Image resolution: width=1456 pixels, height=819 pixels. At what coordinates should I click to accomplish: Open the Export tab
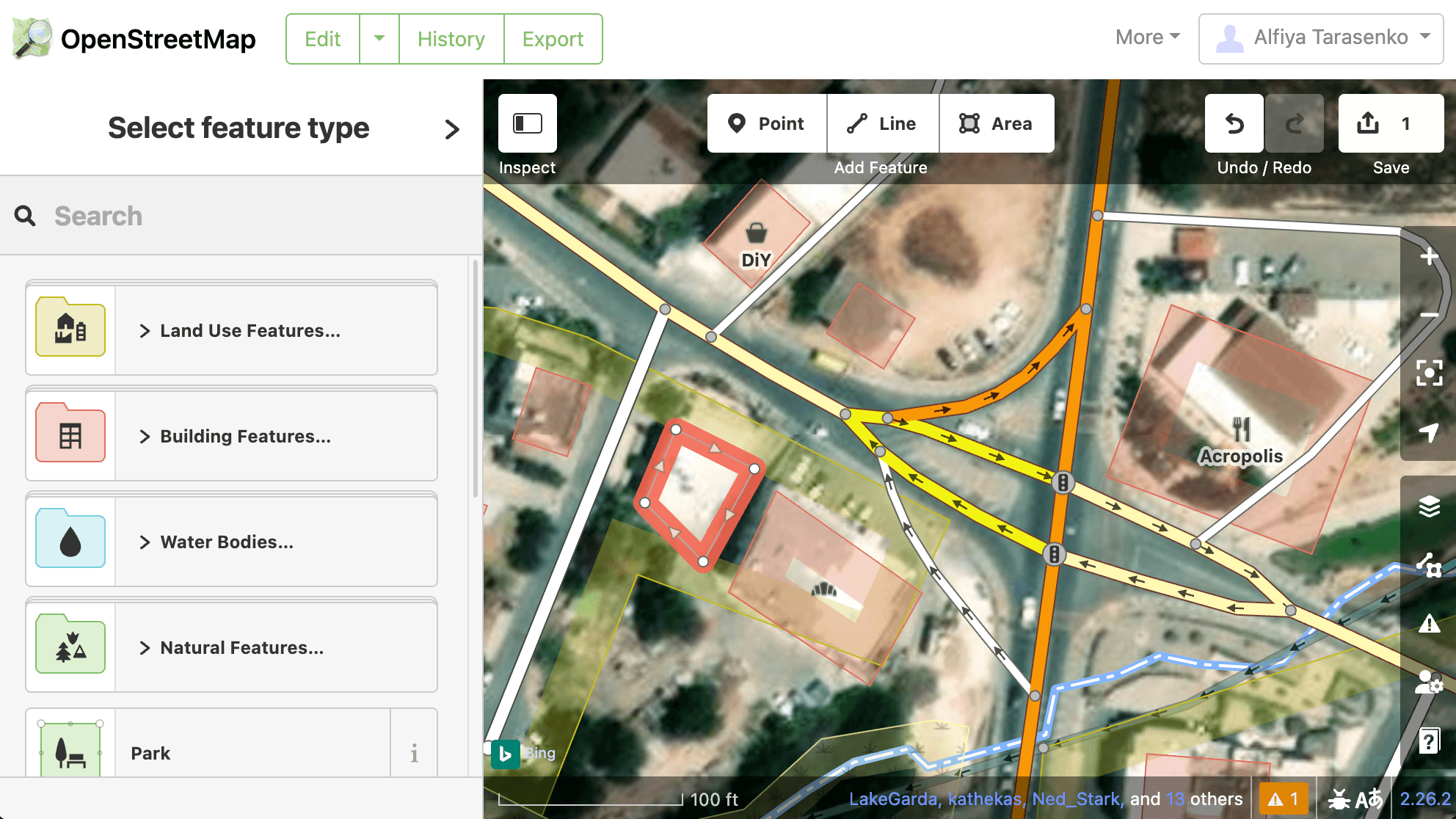click(553, 38)
